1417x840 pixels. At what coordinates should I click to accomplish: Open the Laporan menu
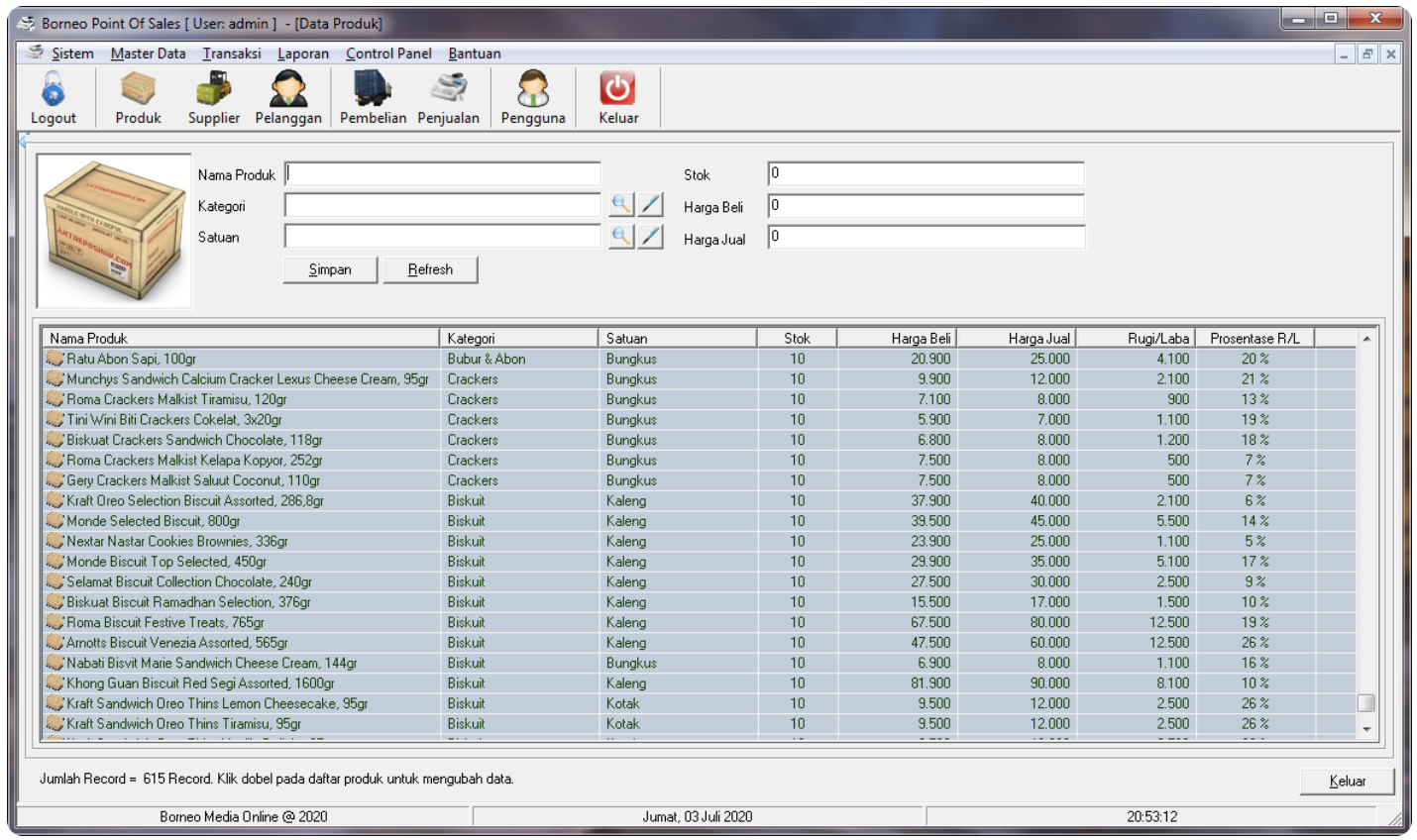pos(303,53)
